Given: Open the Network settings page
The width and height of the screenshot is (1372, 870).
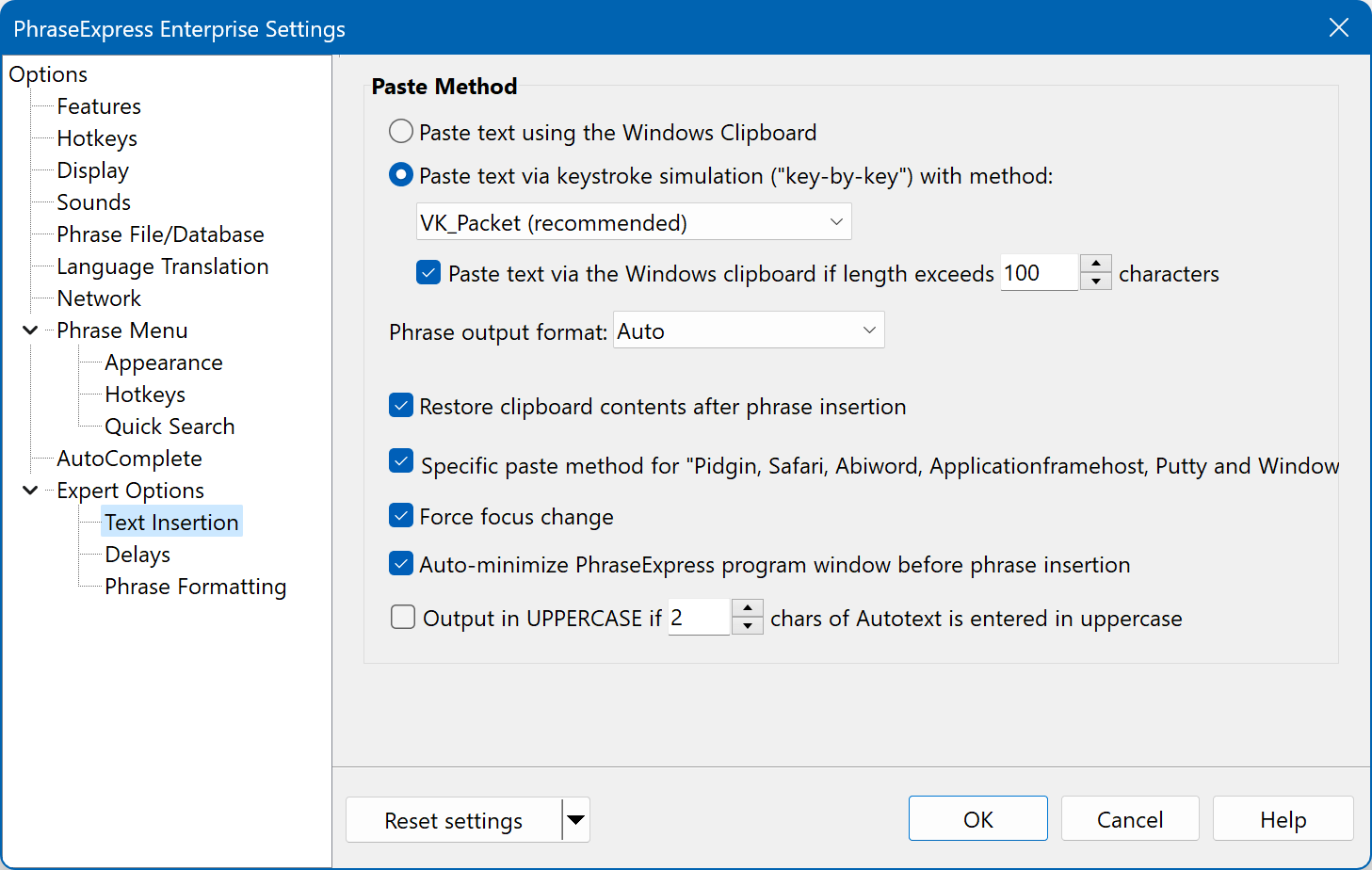Looking at the screenshot, I should [x=99, y=298].
